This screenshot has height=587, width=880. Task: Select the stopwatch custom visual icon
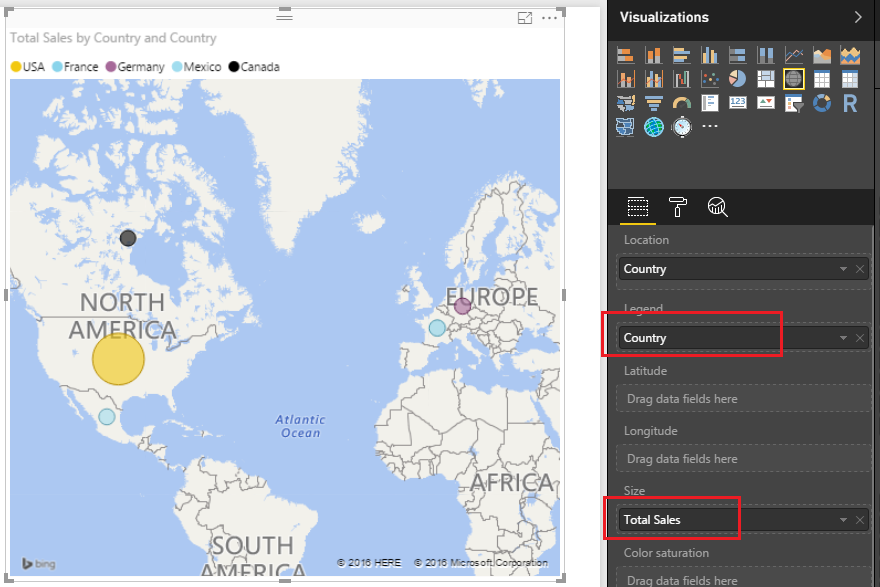point(681,127)
